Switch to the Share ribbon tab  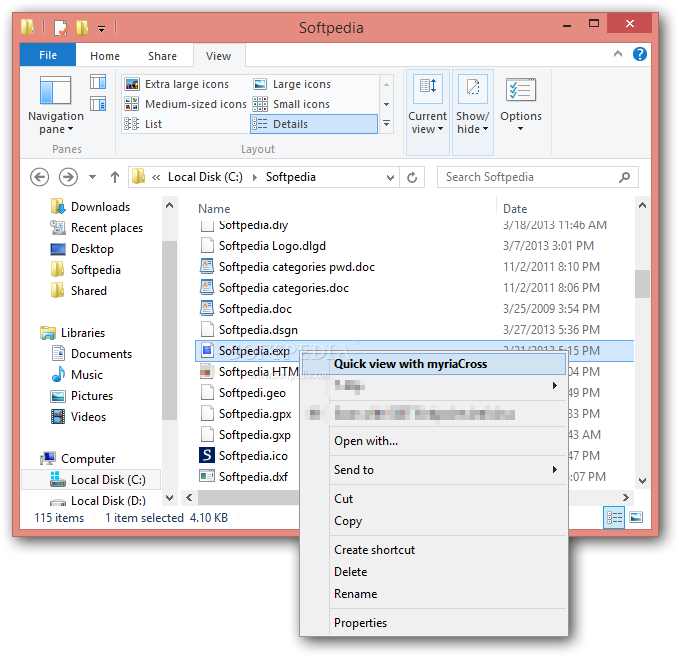(162, 56)
